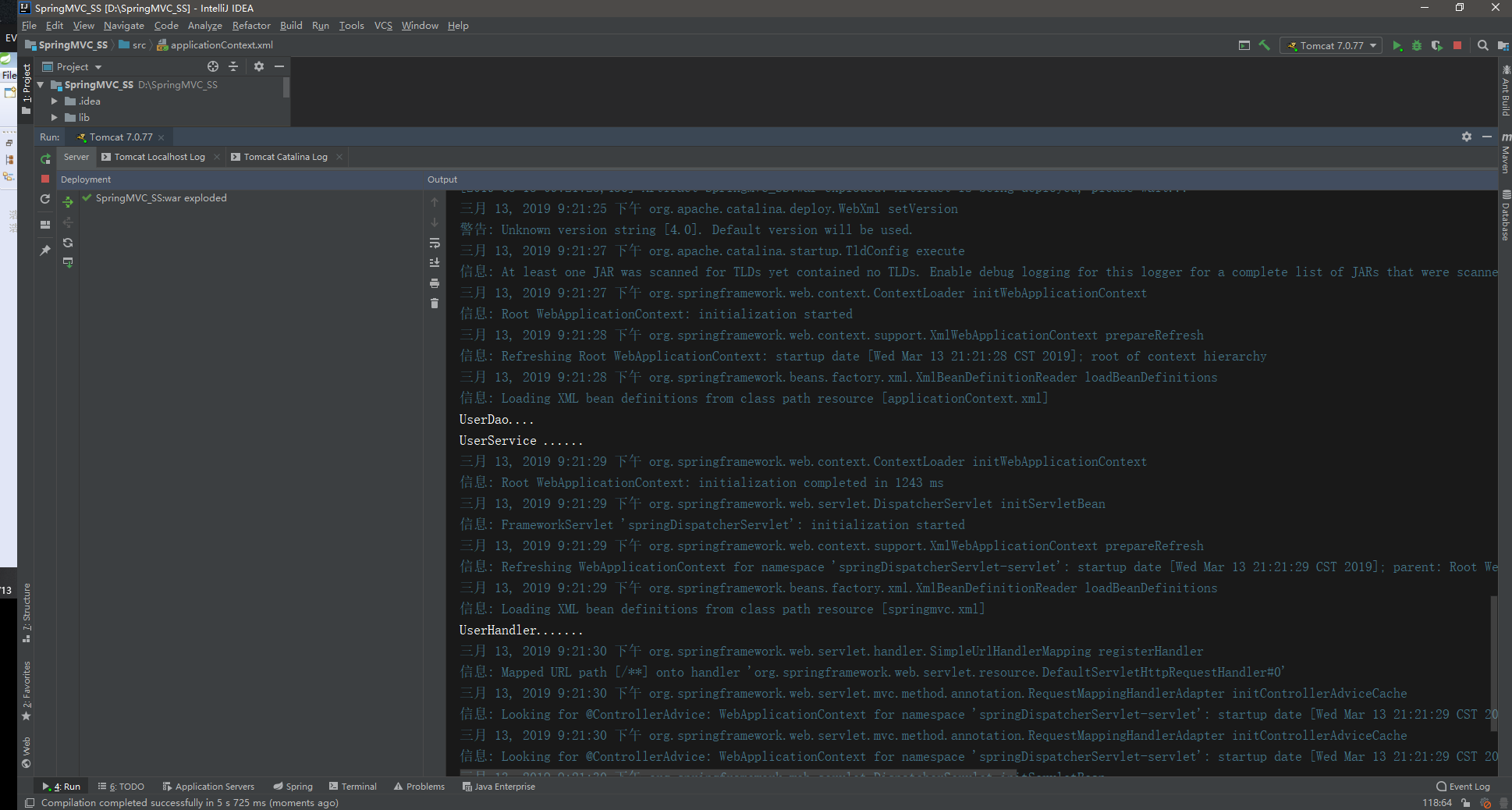This screenshot has width=1512, height=810.
Task: Jump down the stack trace in Output
Action: coord(435,222)
